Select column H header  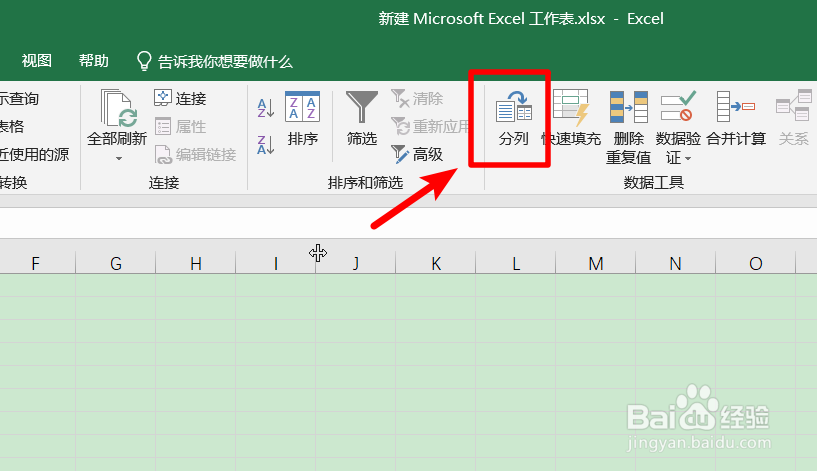coord(195,263)
